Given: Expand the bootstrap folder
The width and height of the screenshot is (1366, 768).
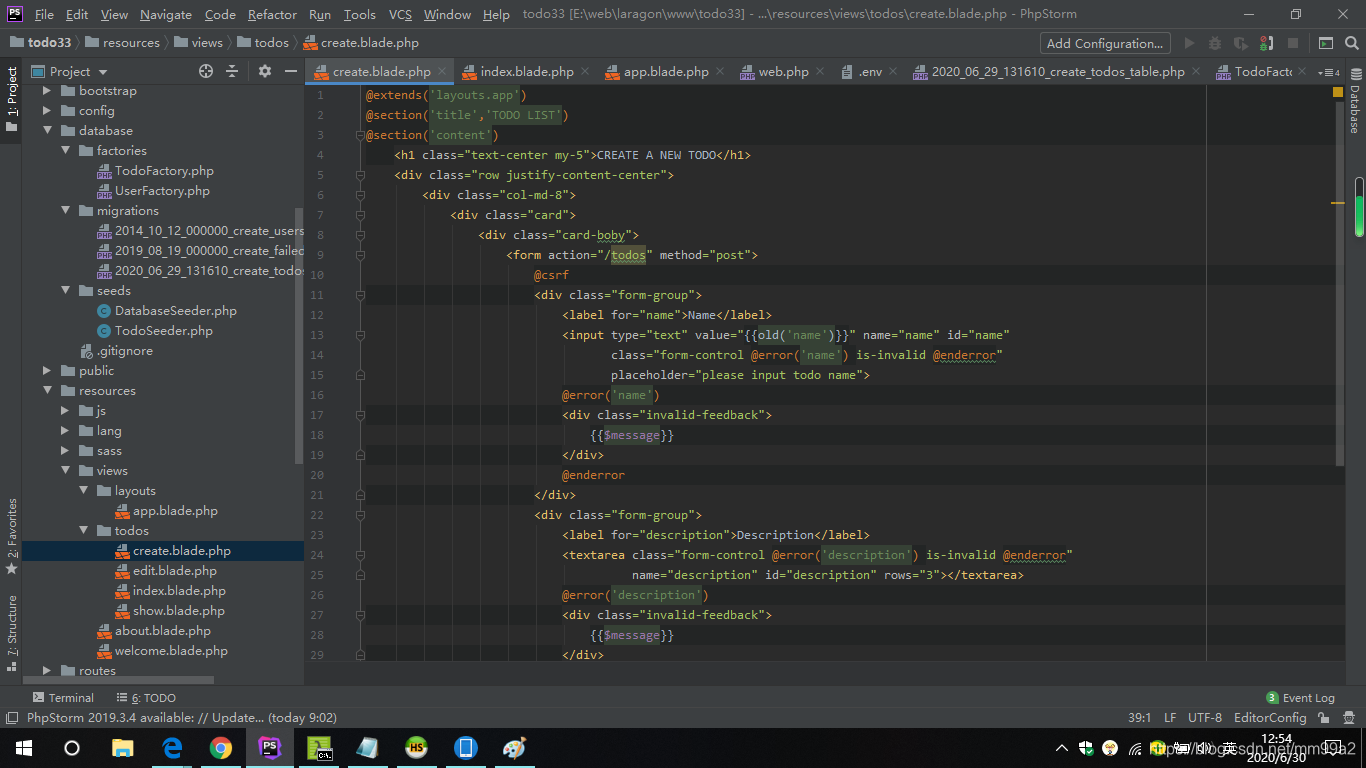Looking at the screenshot, I should pyautogui.click(x=47, y=91).
